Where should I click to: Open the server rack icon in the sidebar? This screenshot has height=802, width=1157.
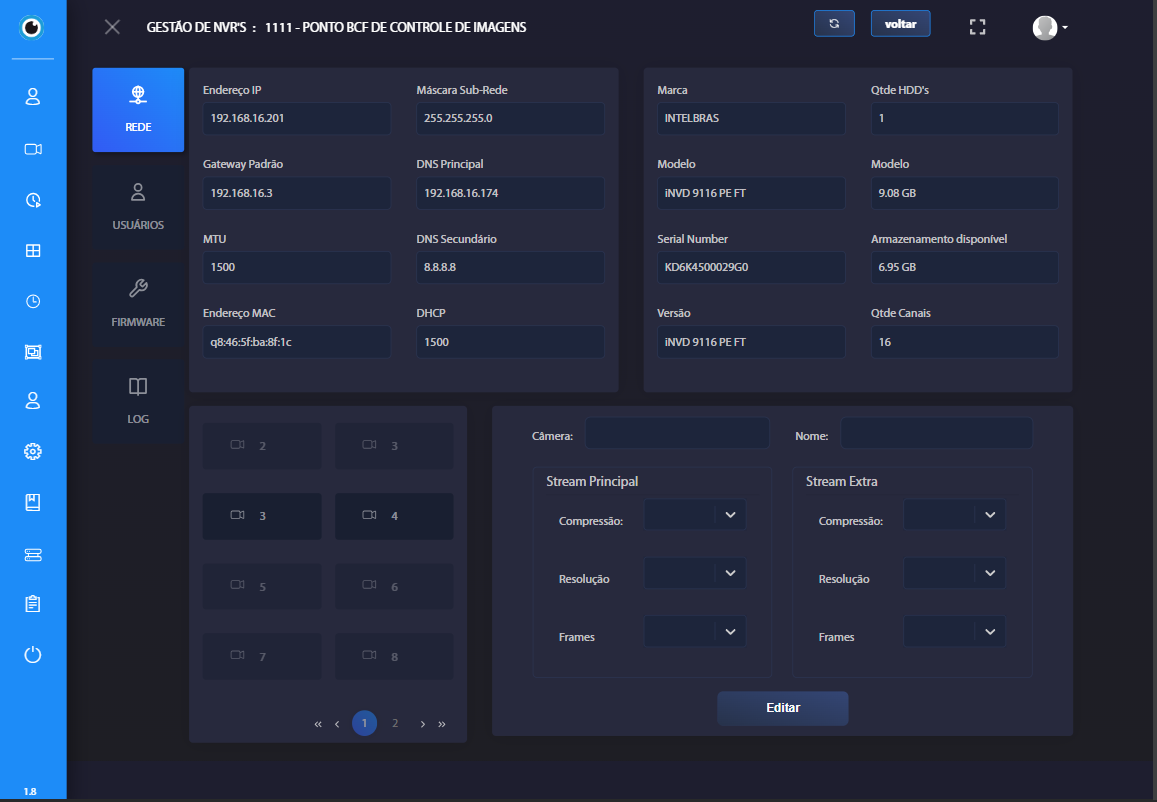click(32, 555)
